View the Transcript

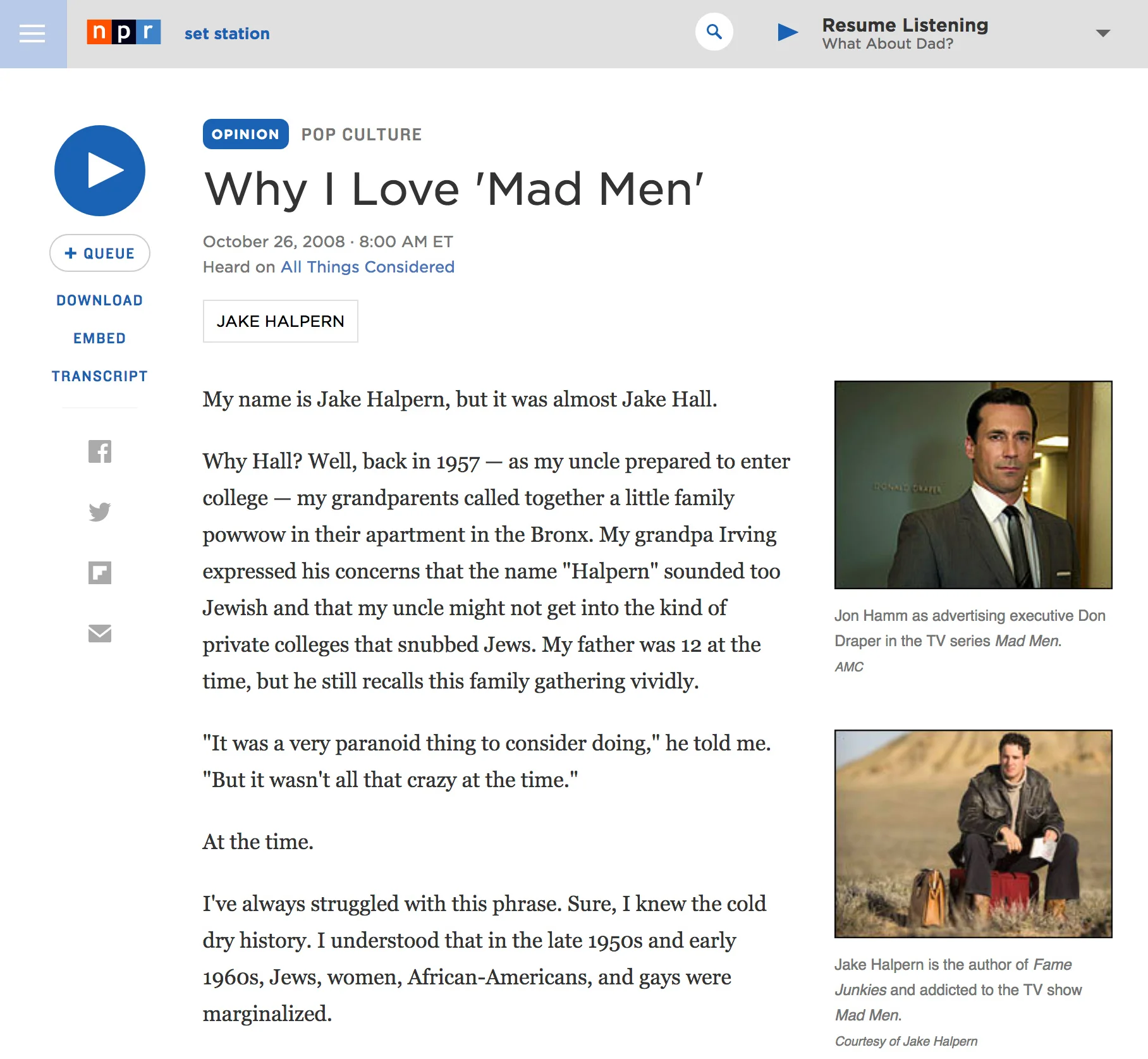tap(100, 376)
